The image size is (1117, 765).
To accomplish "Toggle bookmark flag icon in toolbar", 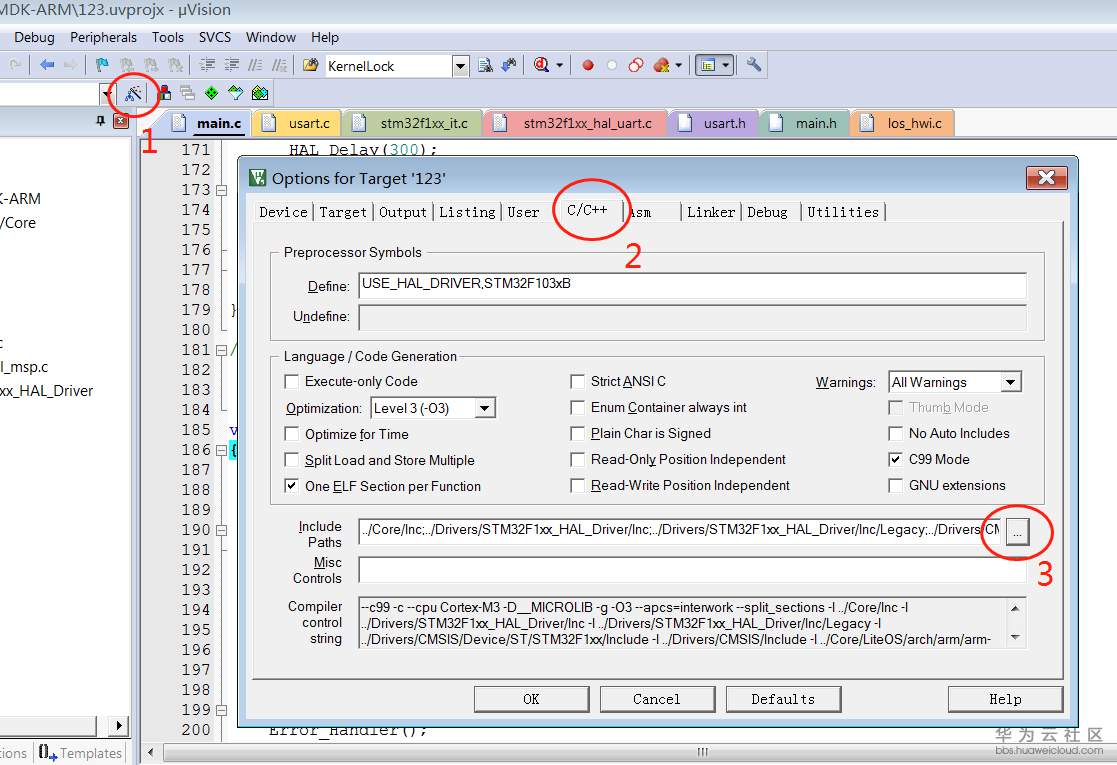I will 102,66.
